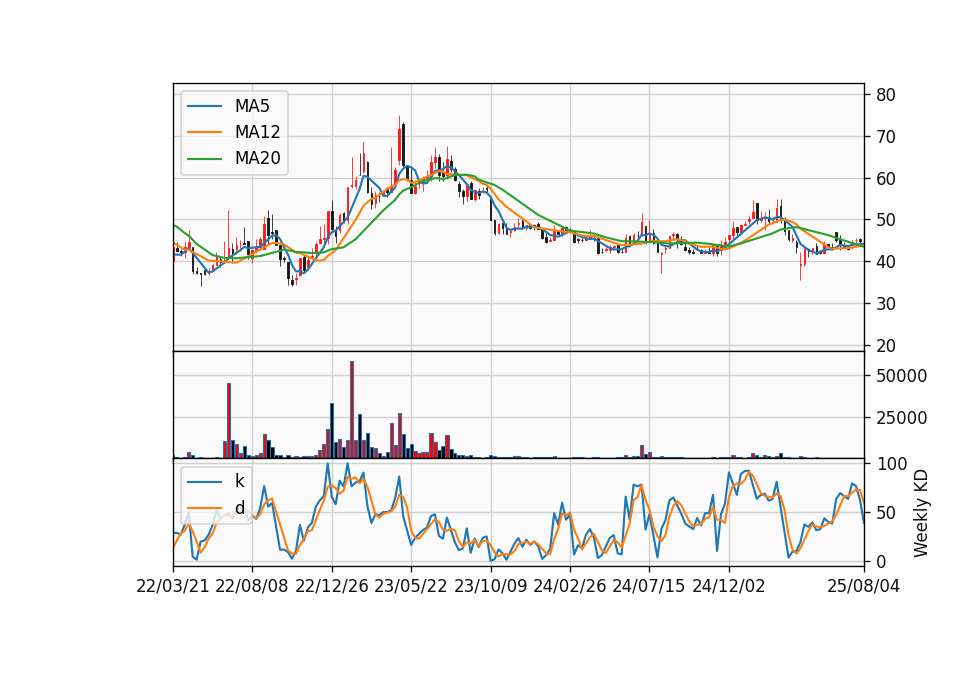Click the 25/08/04 date label
Screen dimensions: 960x690
(863, 586)
